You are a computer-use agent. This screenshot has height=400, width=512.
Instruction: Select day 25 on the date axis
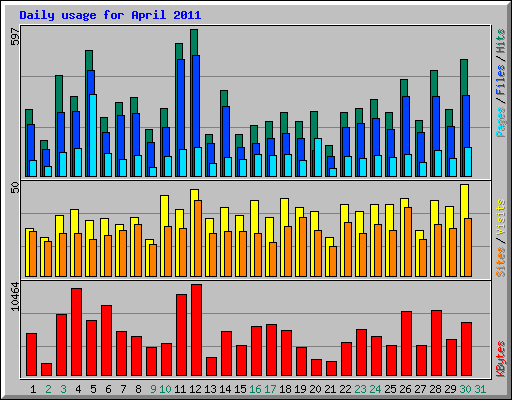click(390, 389)
